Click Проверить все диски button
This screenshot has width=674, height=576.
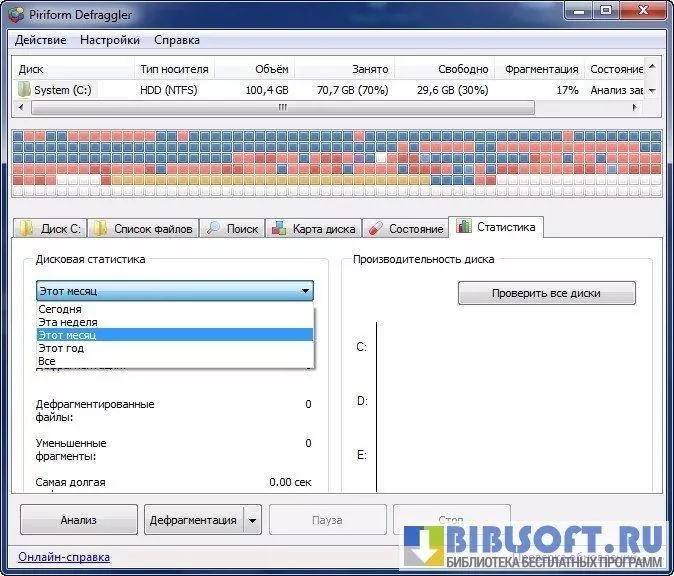click(x=547, y=294)
